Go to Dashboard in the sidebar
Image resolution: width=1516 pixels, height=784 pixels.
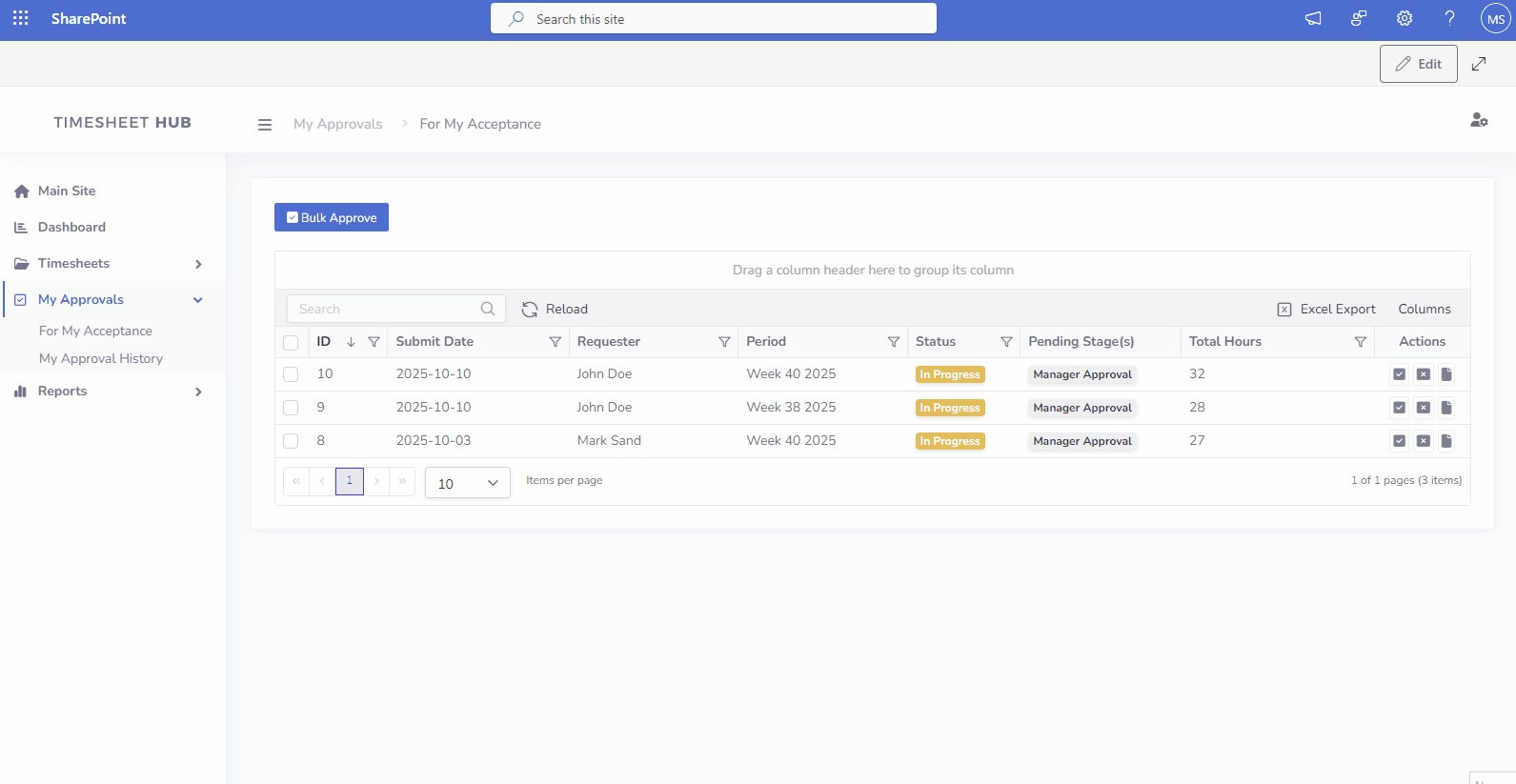click(x=71, y=228)
